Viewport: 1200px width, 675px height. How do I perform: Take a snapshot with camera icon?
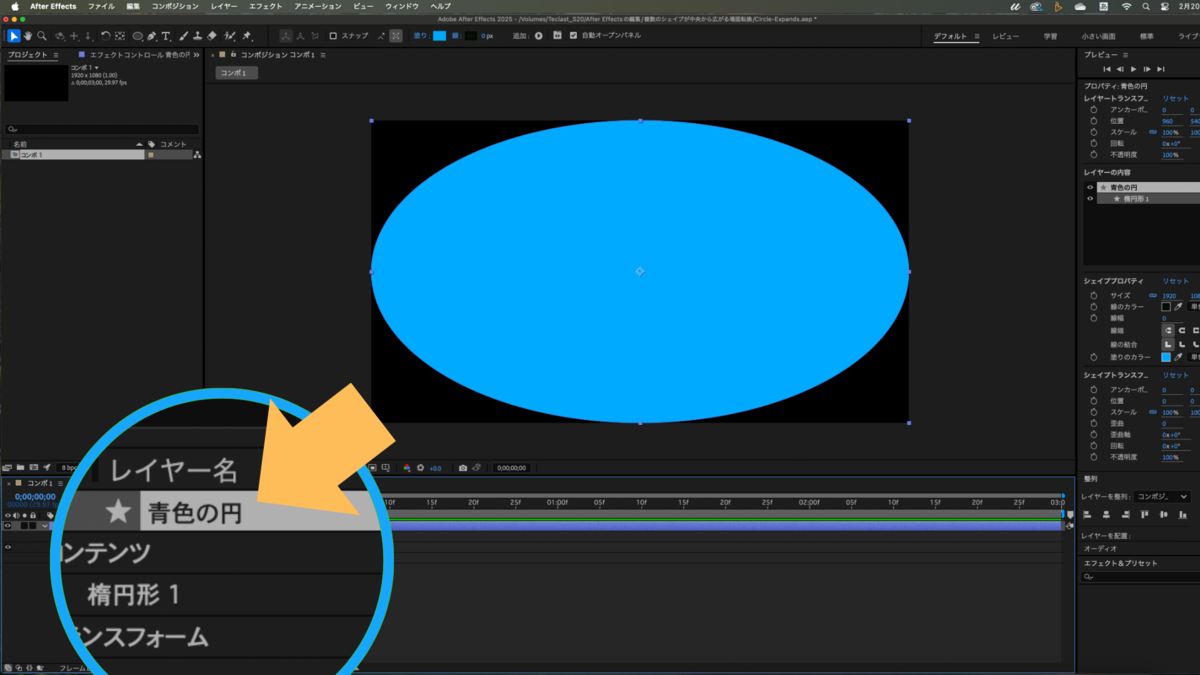coord(462,468)
